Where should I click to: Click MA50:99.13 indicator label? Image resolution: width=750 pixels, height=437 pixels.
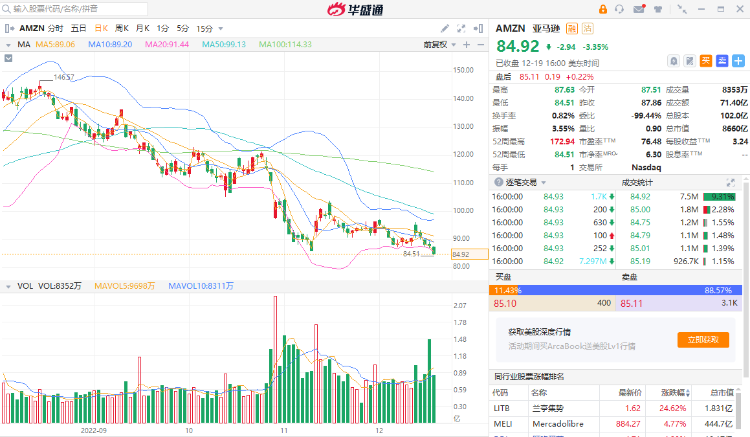(x=224, y=44)
